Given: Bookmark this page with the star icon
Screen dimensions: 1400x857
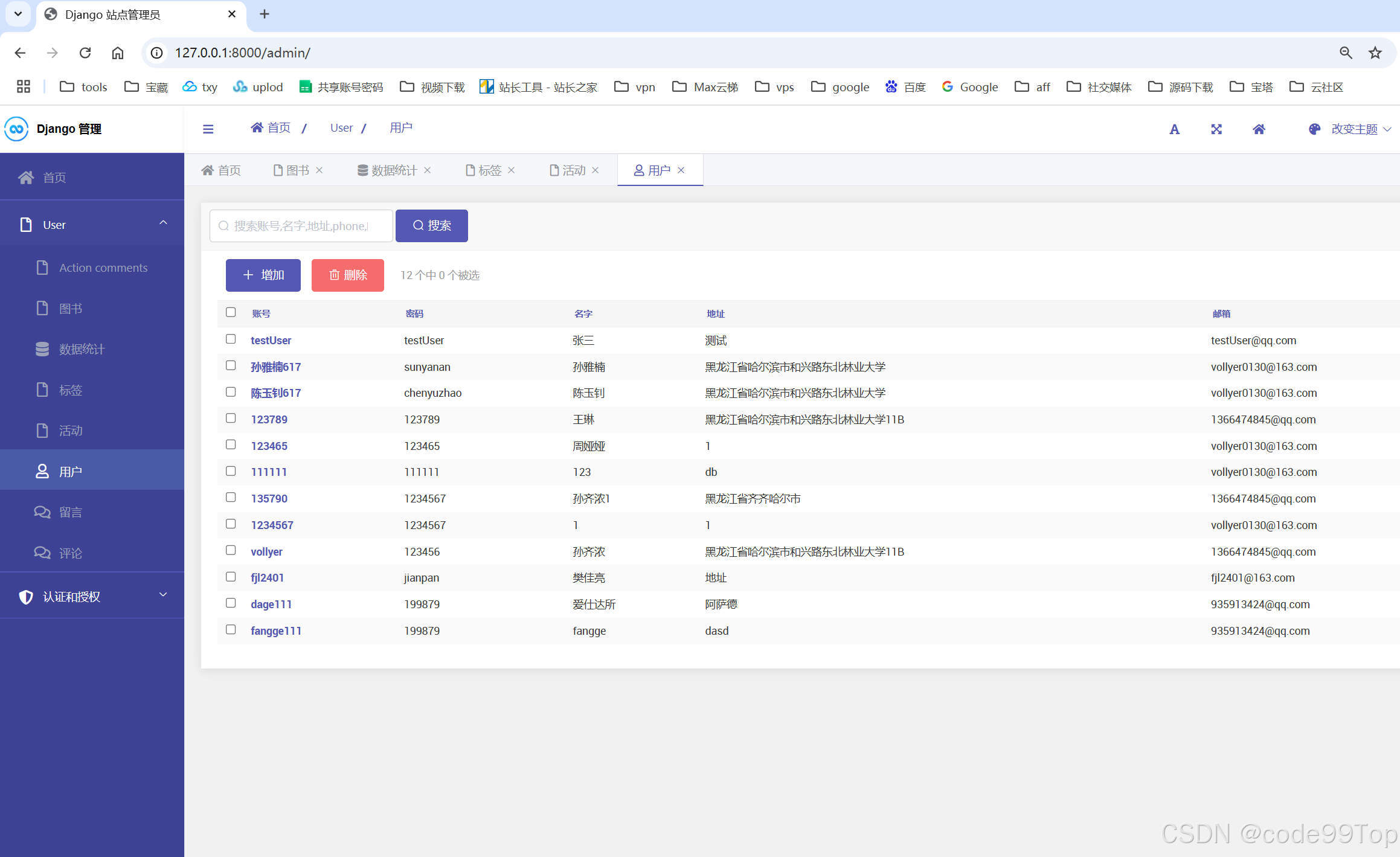Looking at the screenshot, I should point(1375,53).
